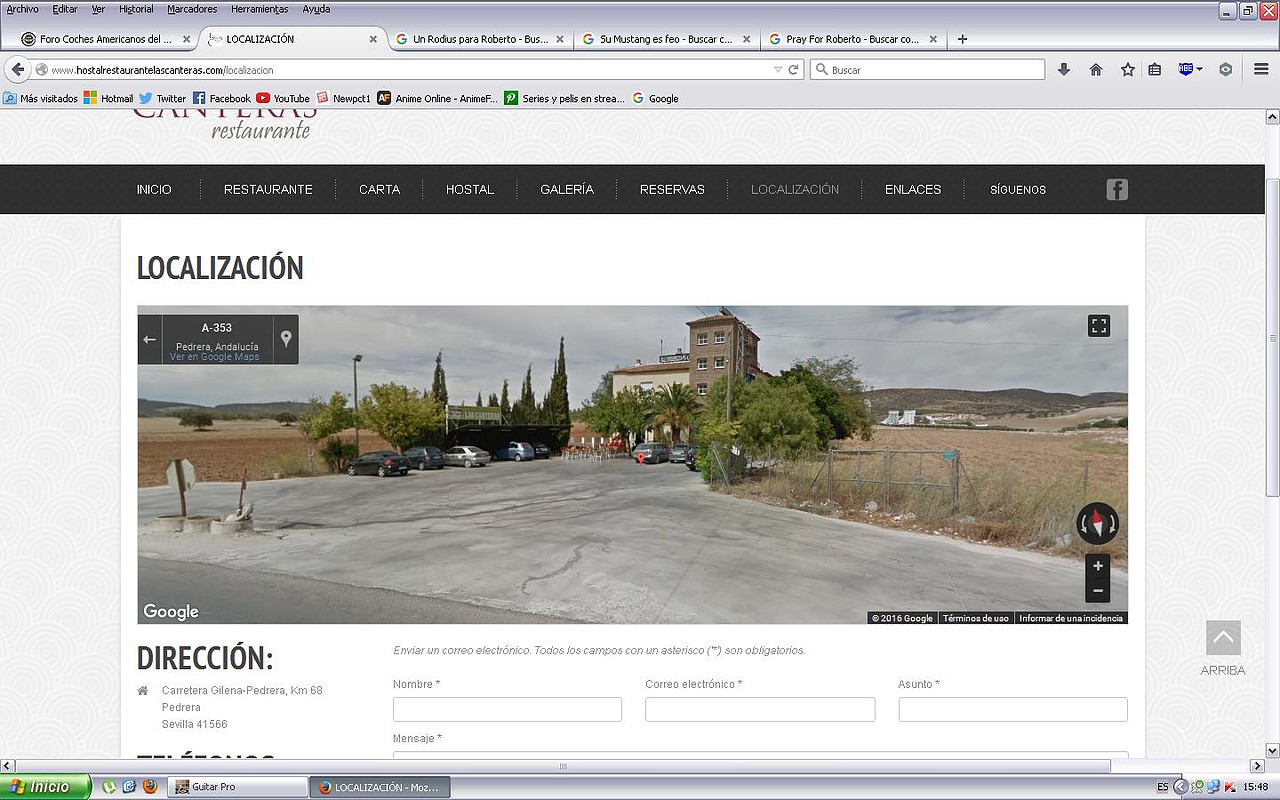Click the hexagon eye extension icon

pyautogui.click(x=1226, y=69)
